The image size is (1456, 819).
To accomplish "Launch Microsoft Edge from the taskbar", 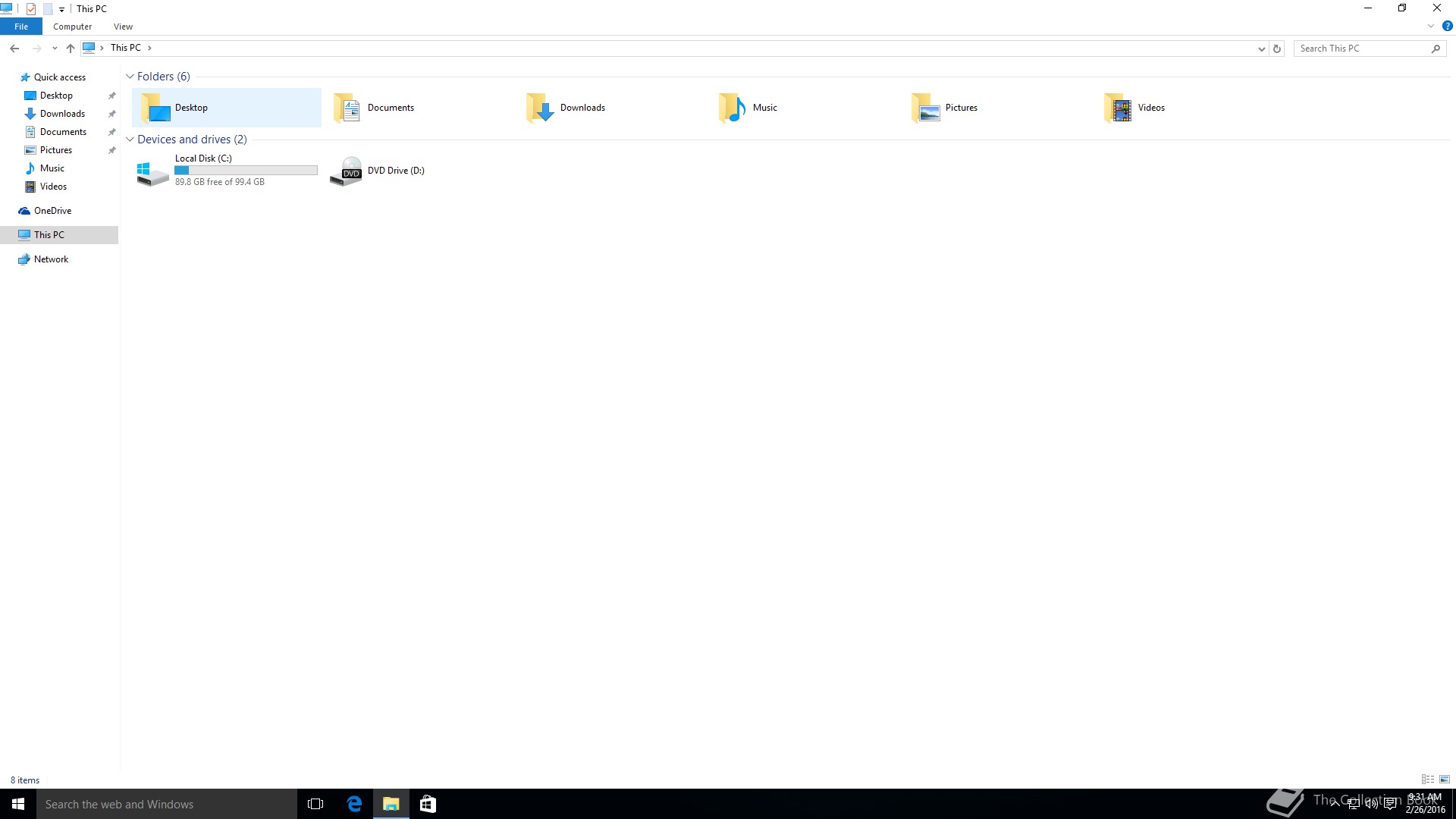I will coord(354,804).
